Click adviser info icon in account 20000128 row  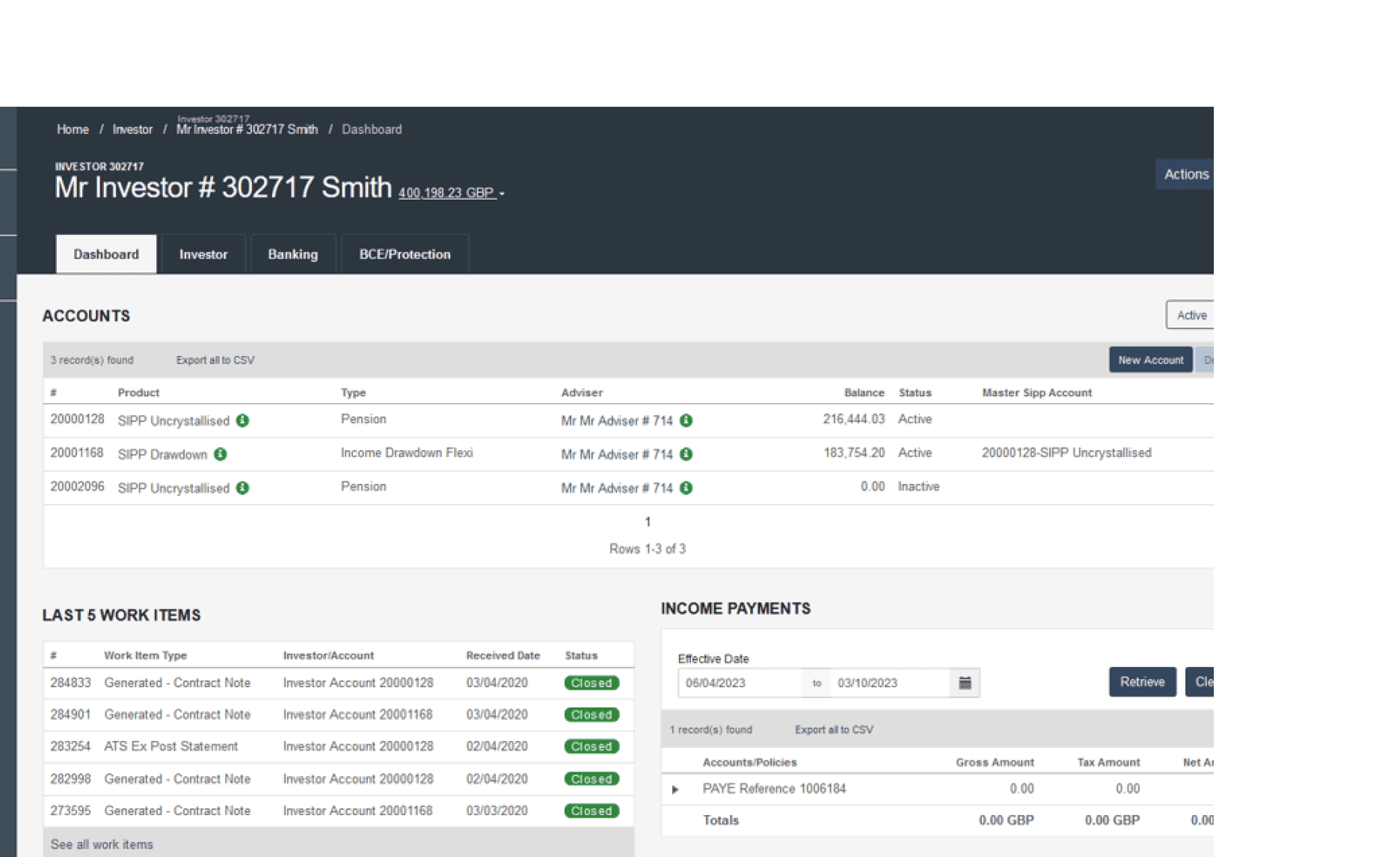pyautogui.click(x=686, y=420)
